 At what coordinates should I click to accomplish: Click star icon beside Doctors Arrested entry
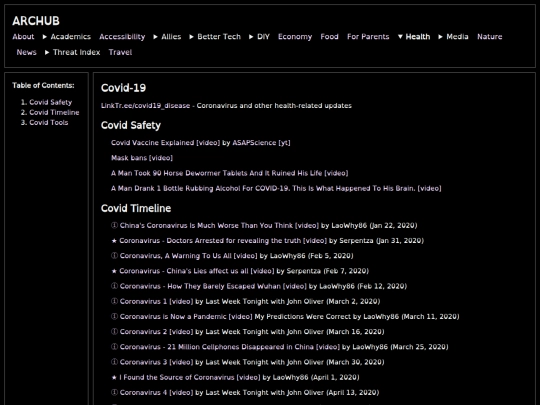coord(114,241)
